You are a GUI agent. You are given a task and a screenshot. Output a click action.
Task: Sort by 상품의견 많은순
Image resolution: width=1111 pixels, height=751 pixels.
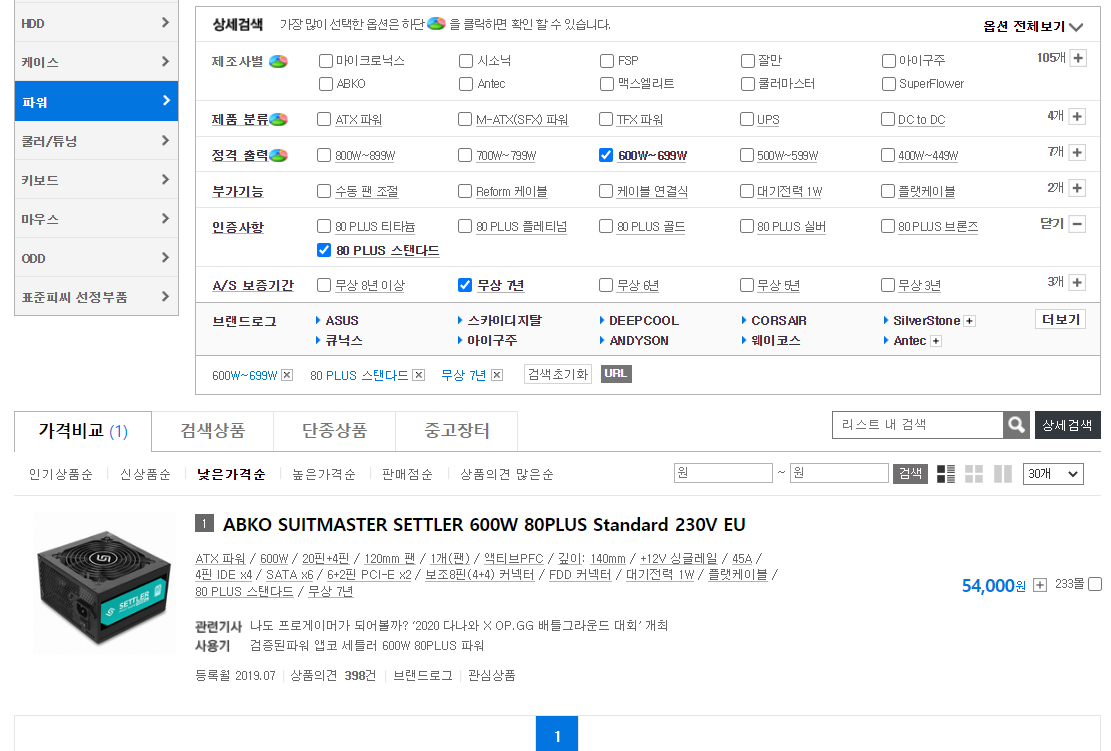[x=507, y=474]
